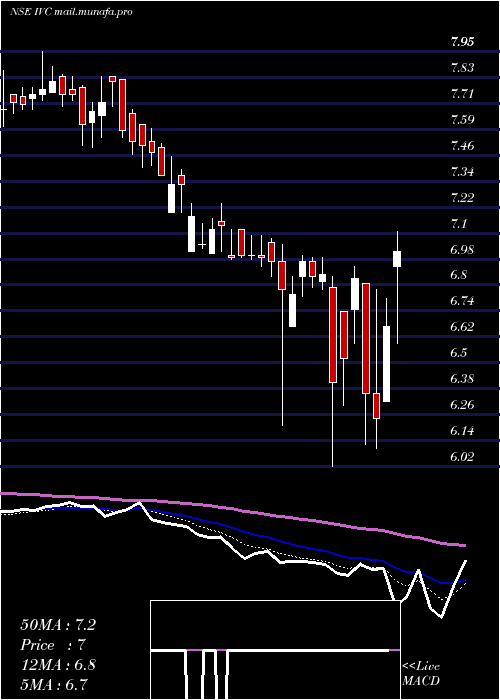Click the 6.8 price axis label

click(458, 275)
